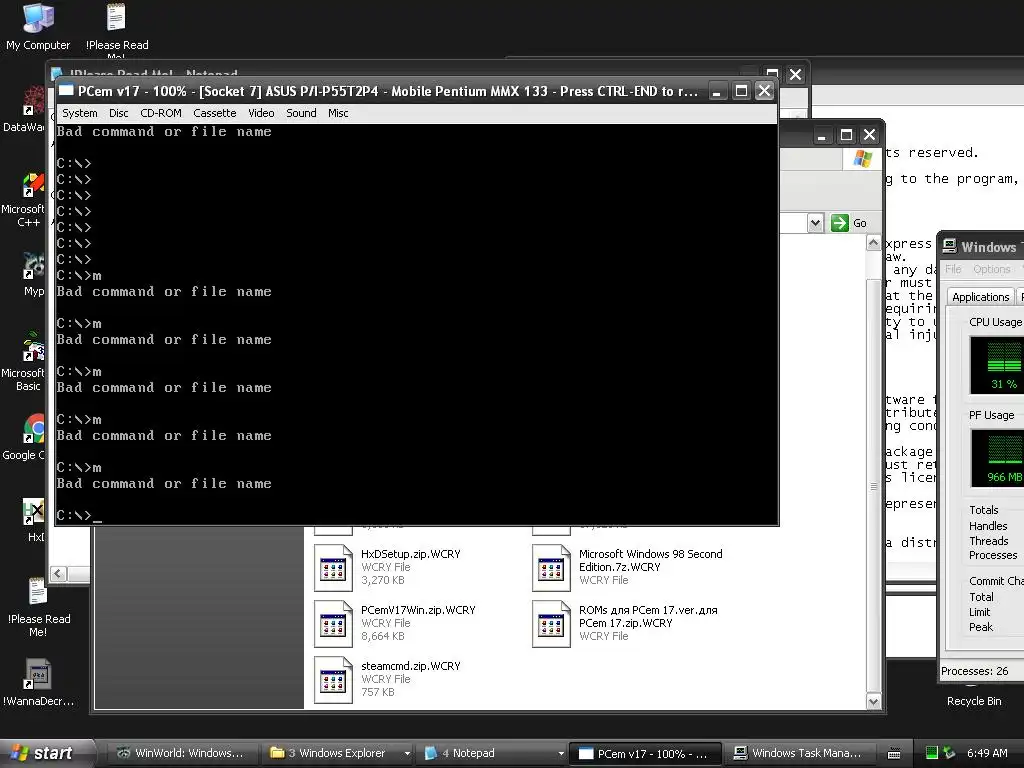Open the Notepad taskbar group

[x=487, y=753]
